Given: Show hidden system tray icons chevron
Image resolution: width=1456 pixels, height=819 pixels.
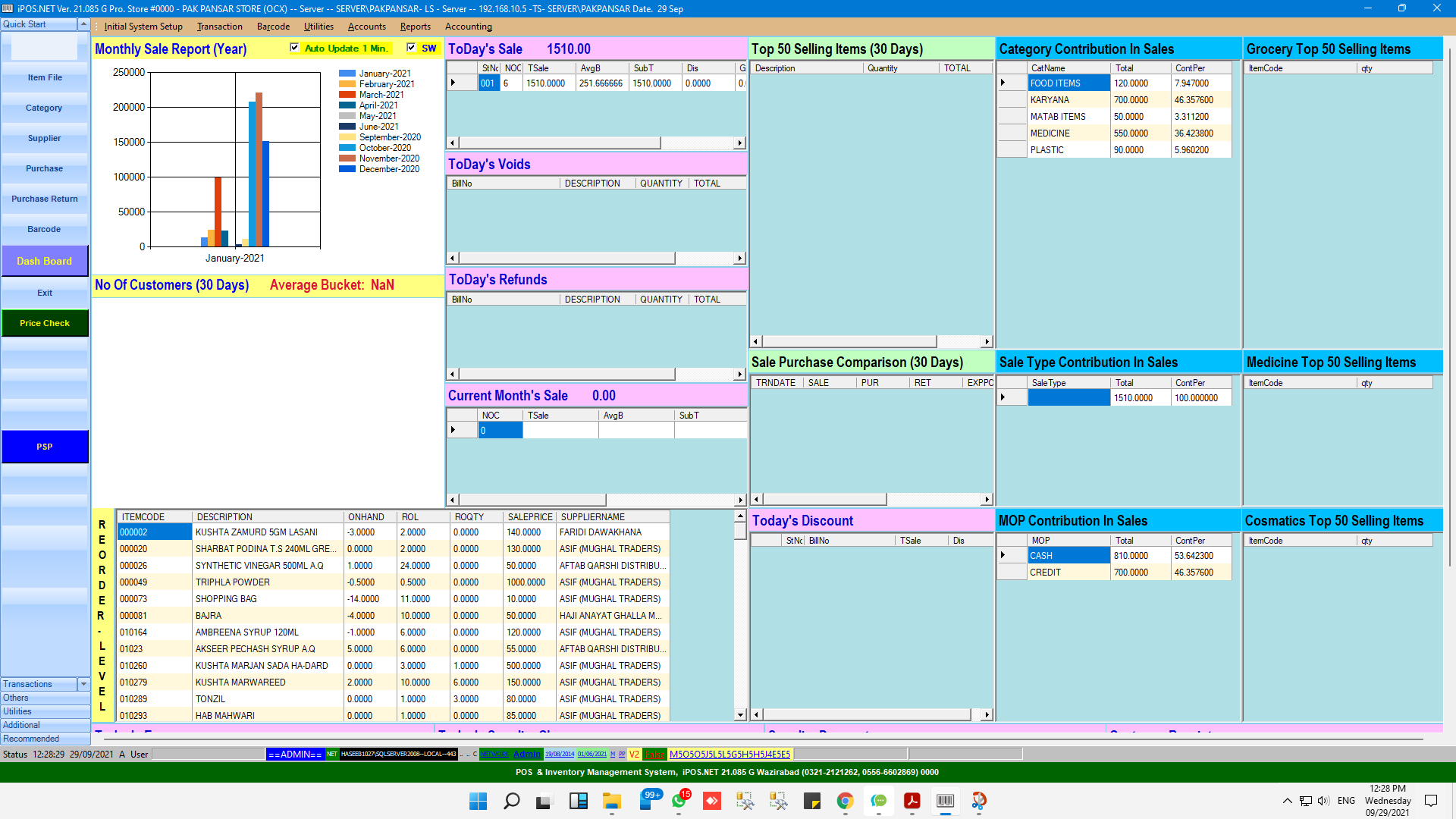Looking at the screenshot, I should click(x=1287, y=801).
